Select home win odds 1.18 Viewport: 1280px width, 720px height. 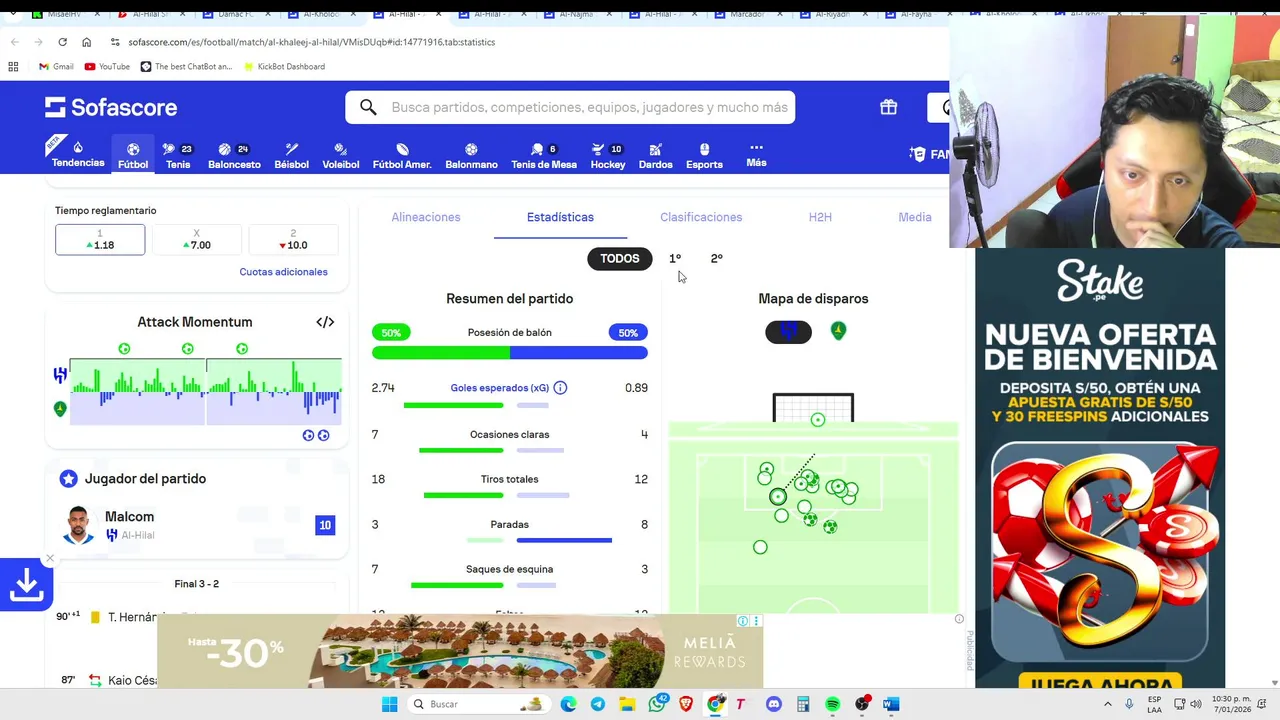100,240
